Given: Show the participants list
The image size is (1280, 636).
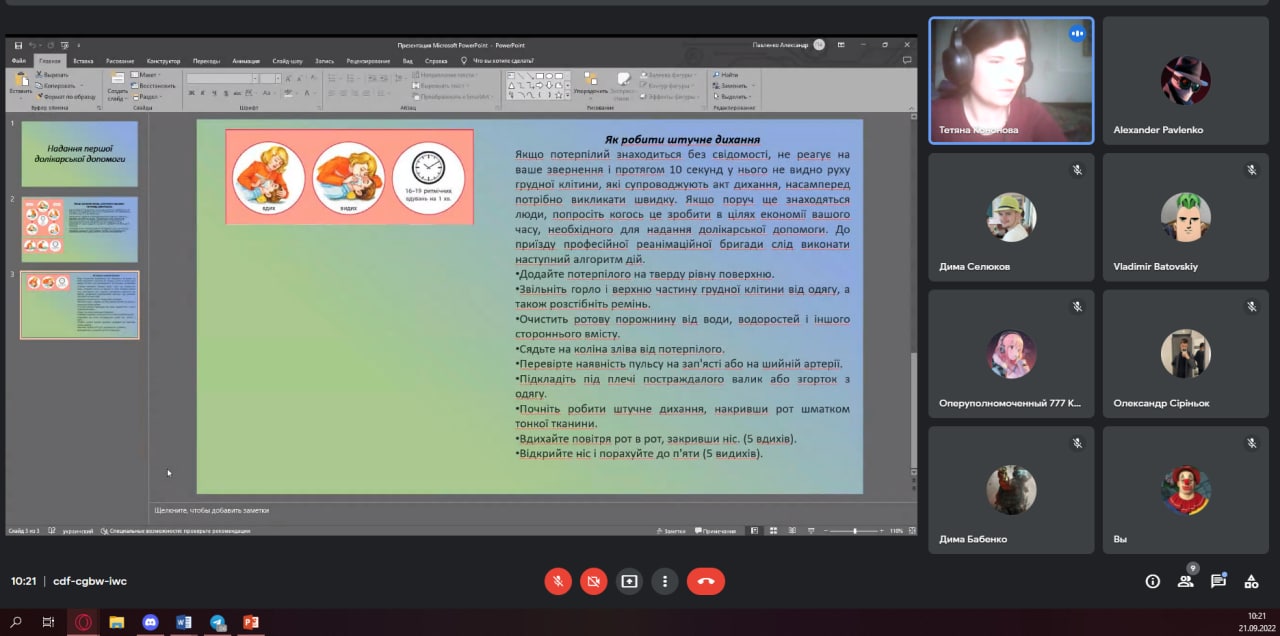Looking at the screenshot, I should click(1186, 581).
